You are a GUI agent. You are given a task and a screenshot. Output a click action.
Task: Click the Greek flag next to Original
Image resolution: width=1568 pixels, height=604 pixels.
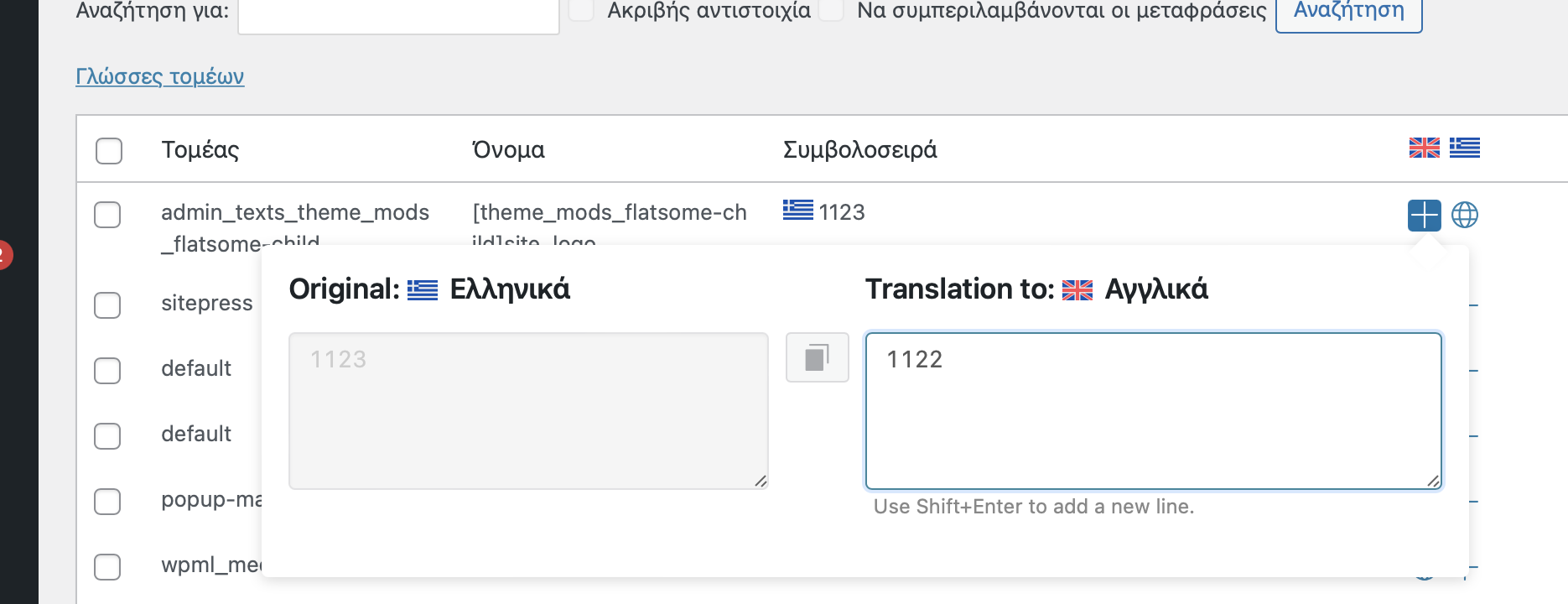[423, 290]
